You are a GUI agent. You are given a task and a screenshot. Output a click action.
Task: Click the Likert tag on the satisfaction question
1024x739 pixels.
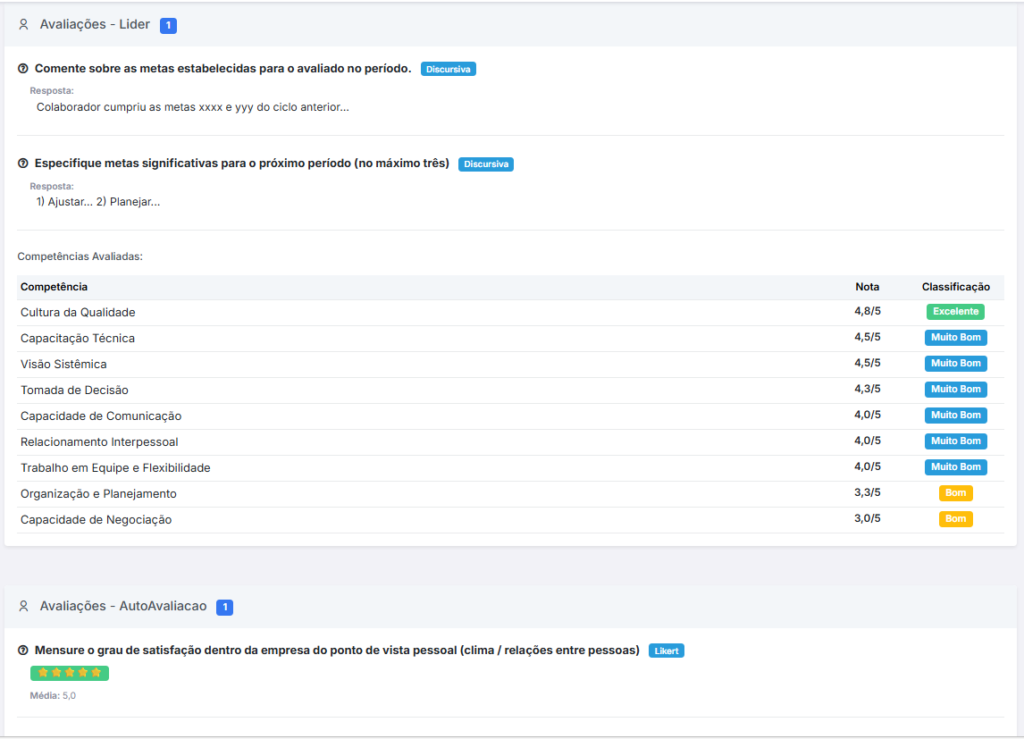click(x=666, y=651)
